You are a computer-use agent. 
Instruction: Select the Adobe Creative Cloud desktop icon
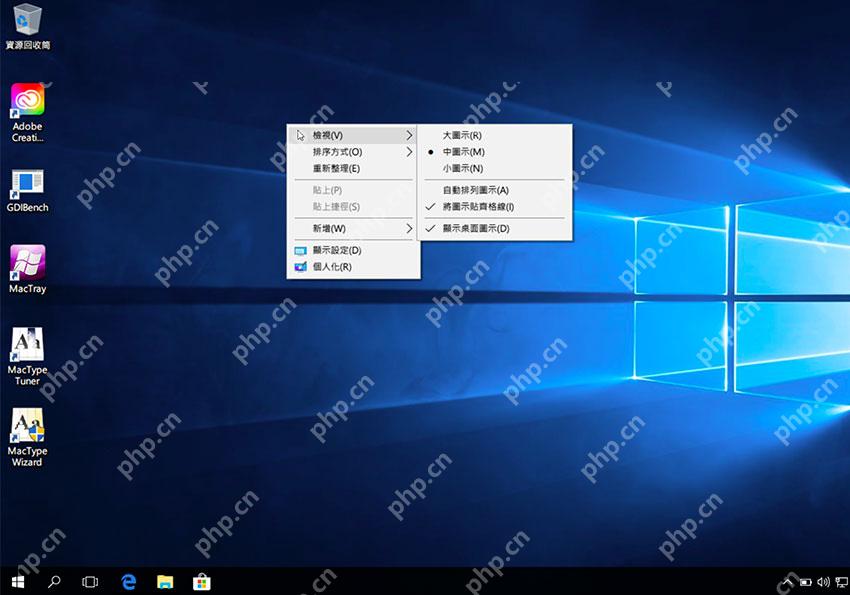(27, 113)
